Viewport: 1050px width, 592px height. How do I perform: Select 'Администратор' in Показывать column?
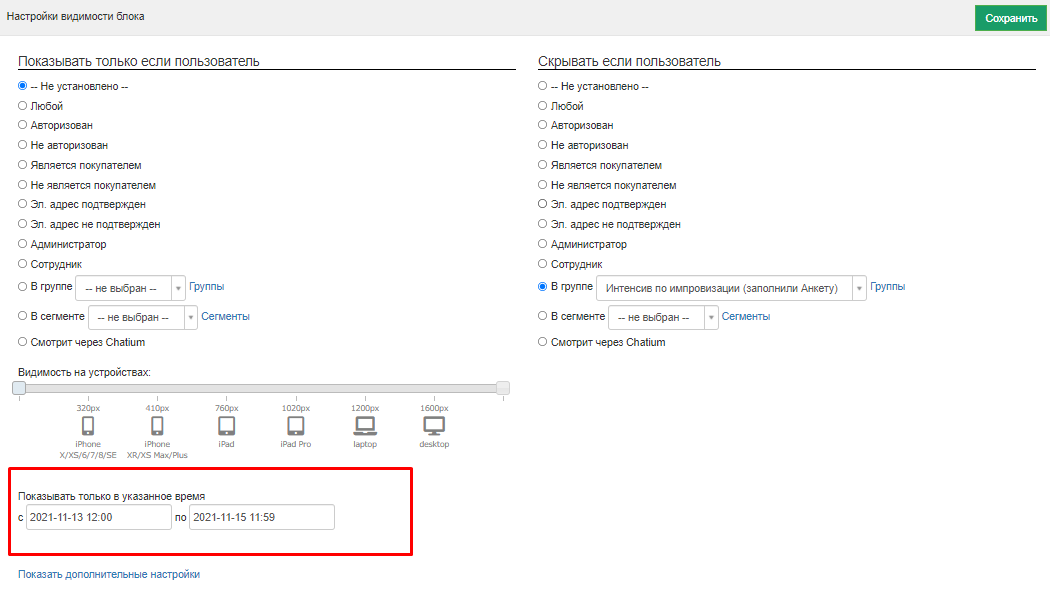pyautogui.click(x=23, y=244)
